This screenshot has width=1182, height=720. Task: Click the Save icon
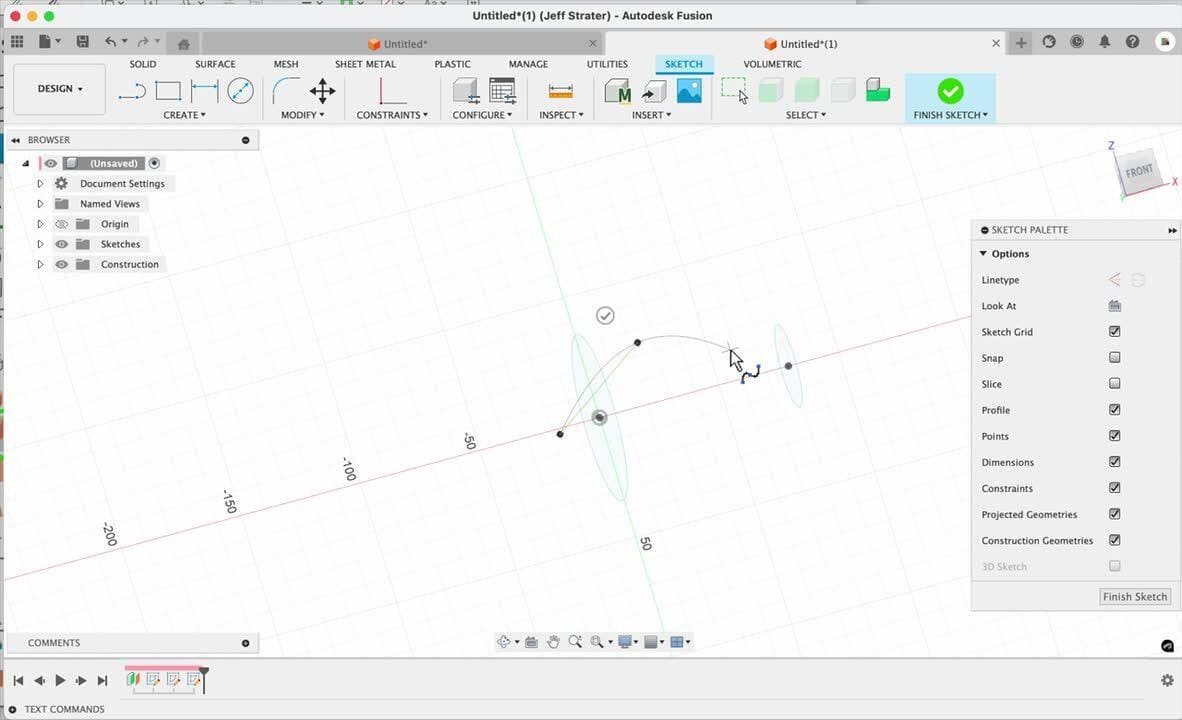(83, 41)
